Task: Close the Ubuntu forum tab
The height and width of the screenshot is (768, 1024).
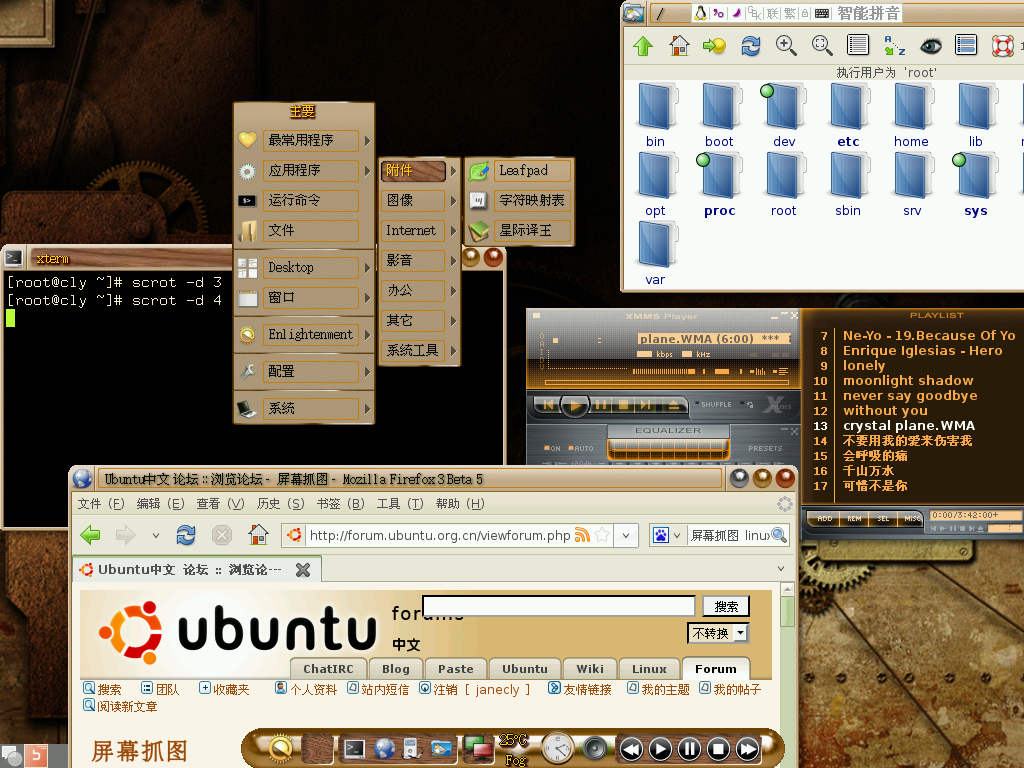Action: click(302, 570)
